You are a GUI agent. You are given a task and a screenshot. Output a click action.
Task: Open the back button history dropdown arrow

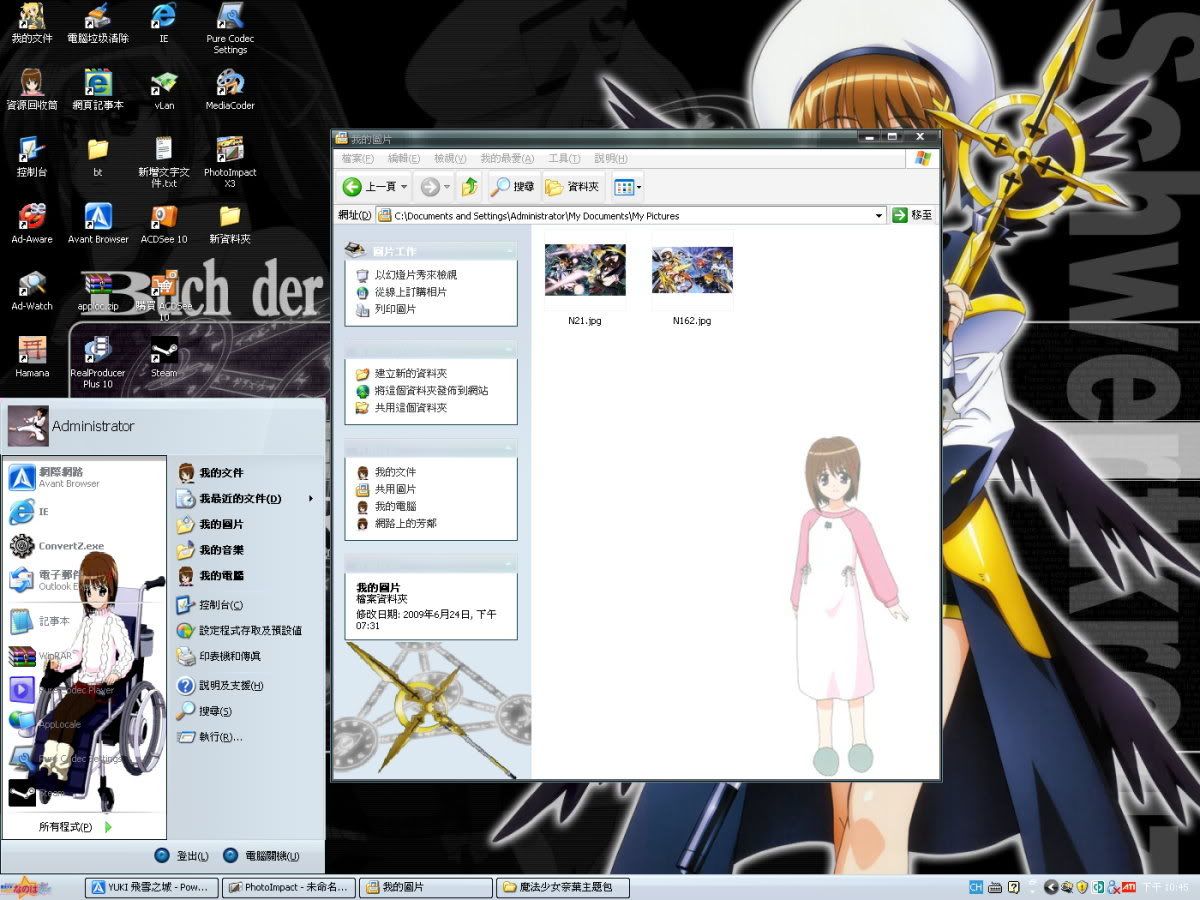click(404, 186)
